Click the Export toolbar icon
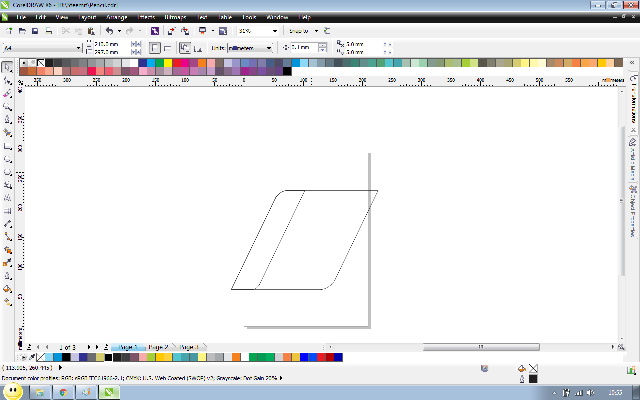Screen dimensions: 640x400 point(185,31)
